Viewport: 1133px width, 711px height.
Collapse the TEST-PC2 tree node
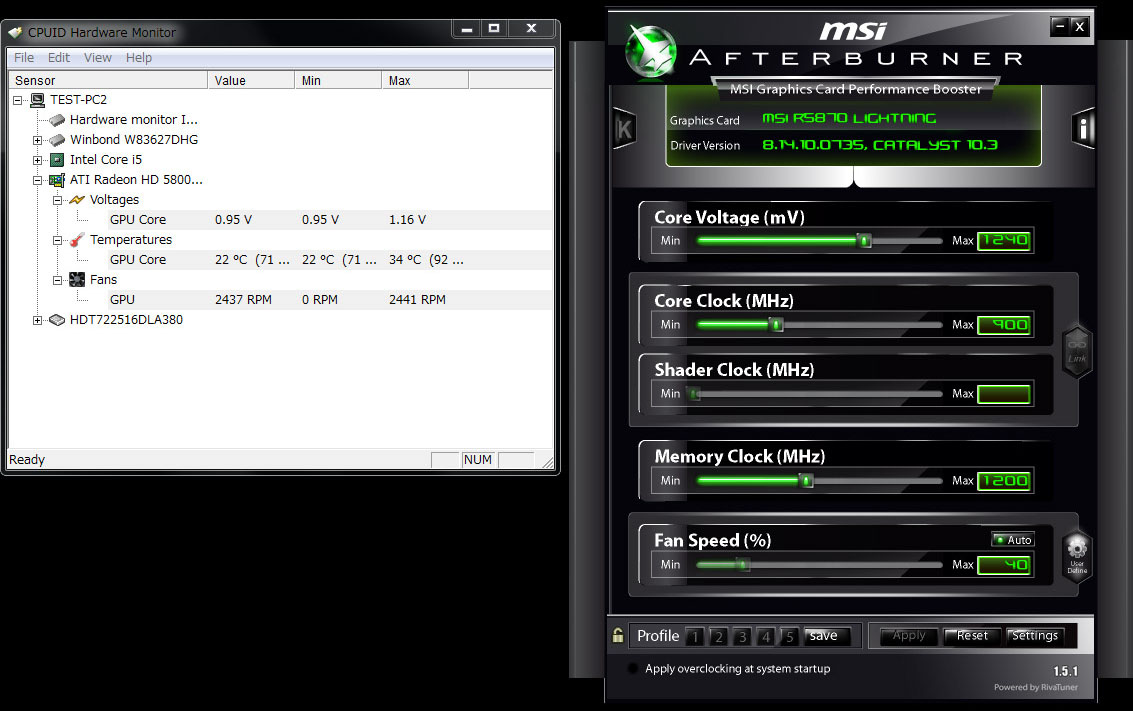coord(18,100)
